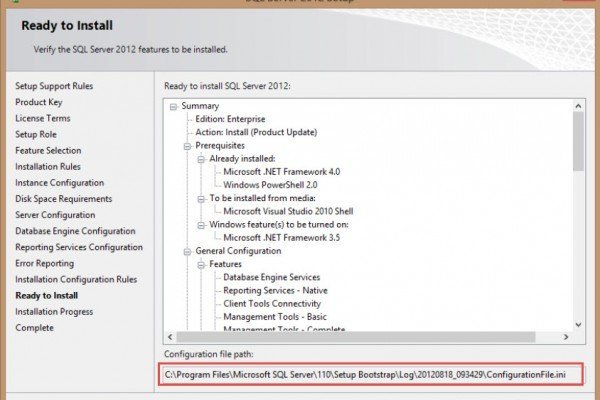Click the down arrow of vertical scrollbar
This screenshot has width=600, height=400.
click(x=578, y=325)
